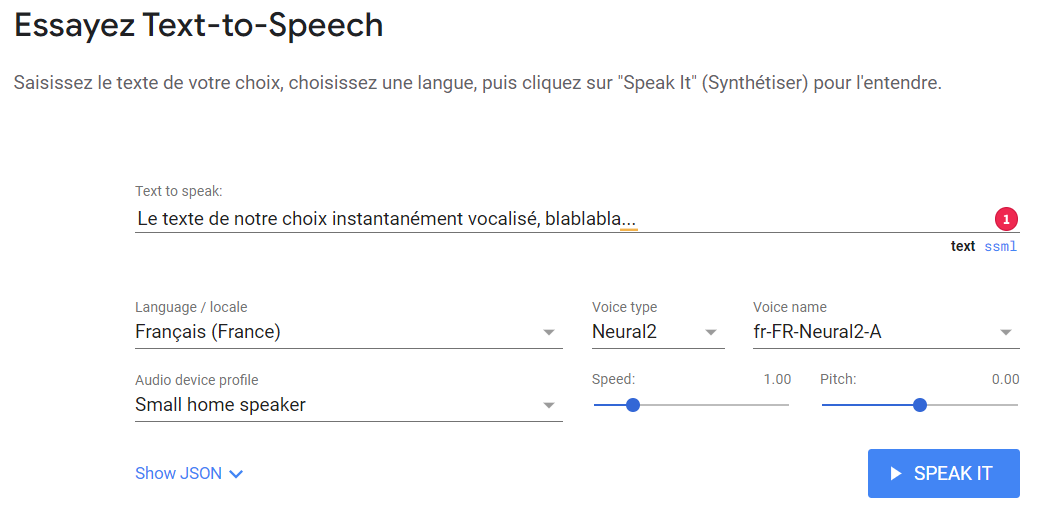Click the Speed slider handle
This screenshot has width=1041, height=516.
tap(632, 405)
